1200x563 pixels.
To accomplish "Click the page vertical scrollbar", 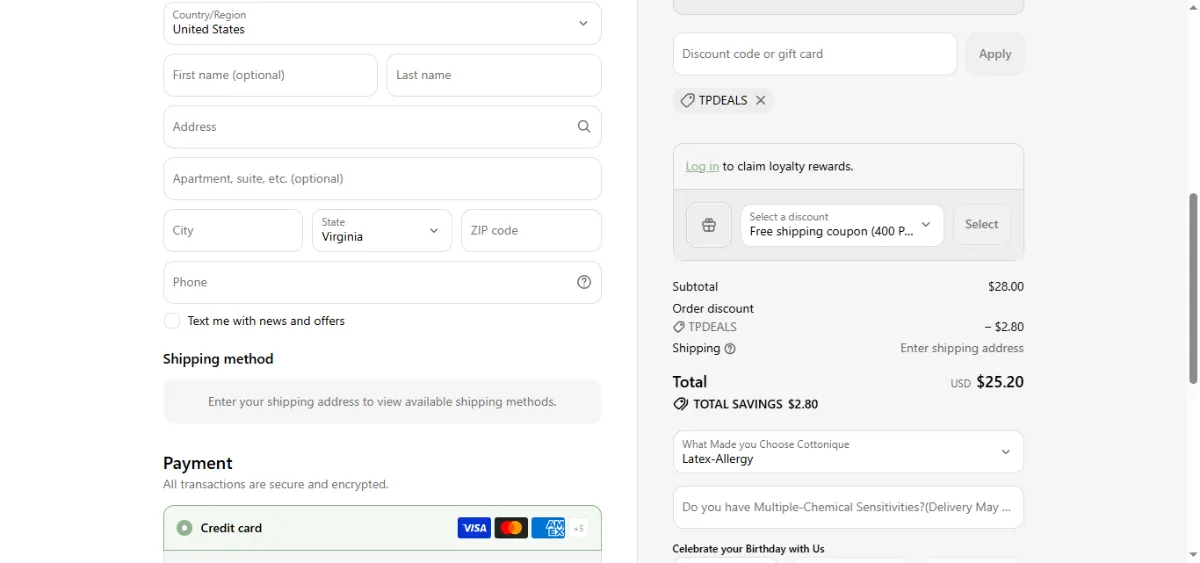I will pos(1192,288).
